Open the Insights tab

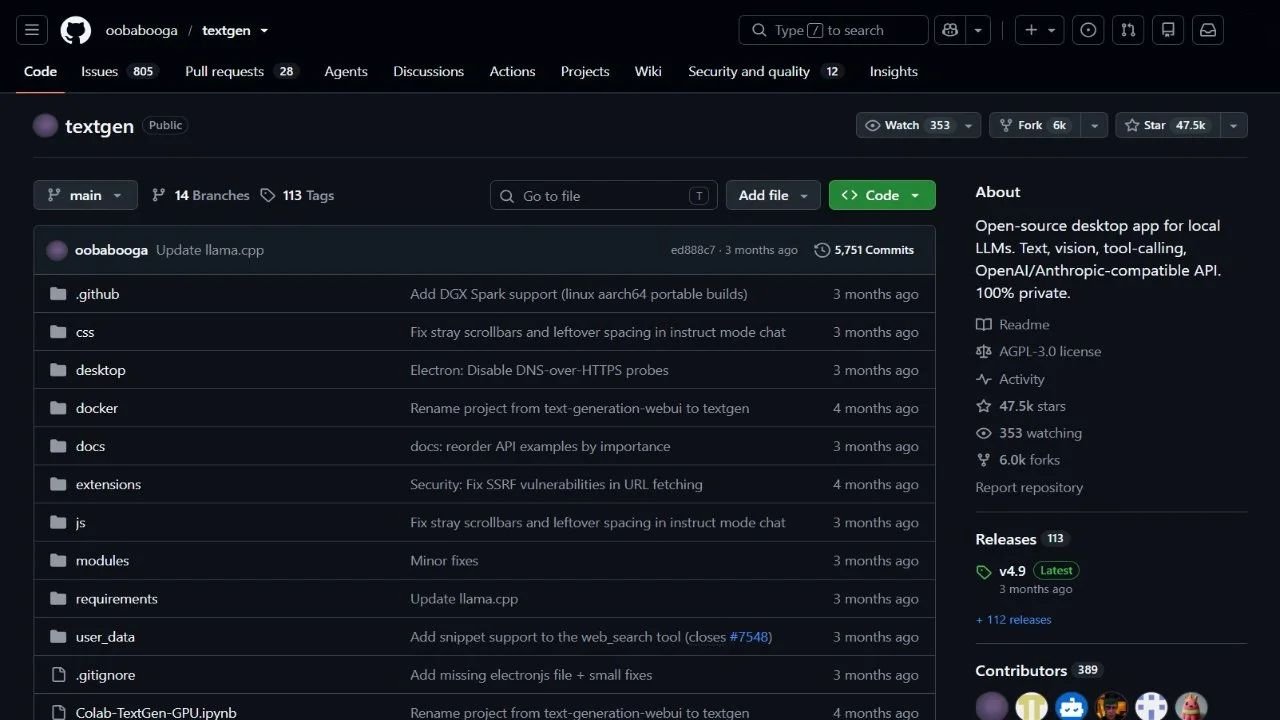tap(893, 71)
